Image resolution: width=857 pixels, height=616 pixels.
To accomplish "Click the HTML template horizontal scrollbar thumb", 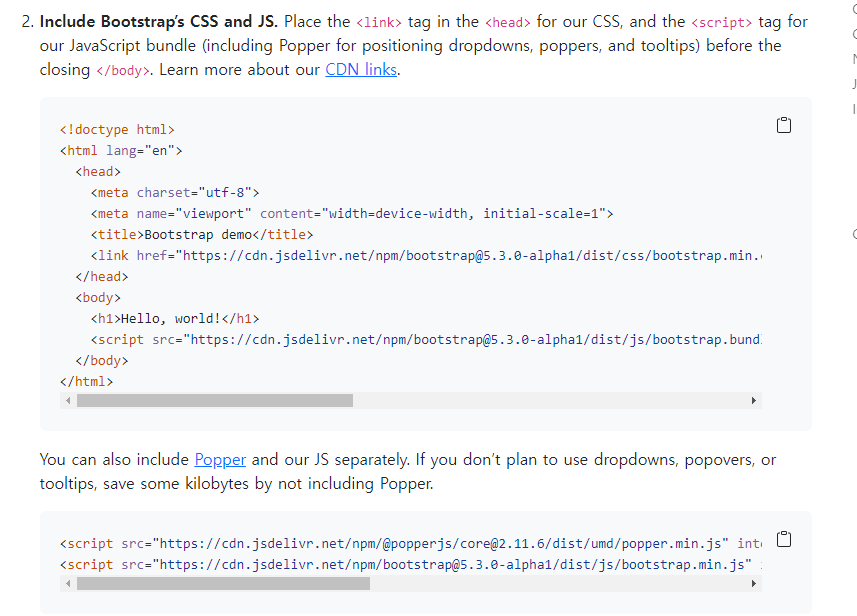I will pyautogui.click(x=215, y=401).
